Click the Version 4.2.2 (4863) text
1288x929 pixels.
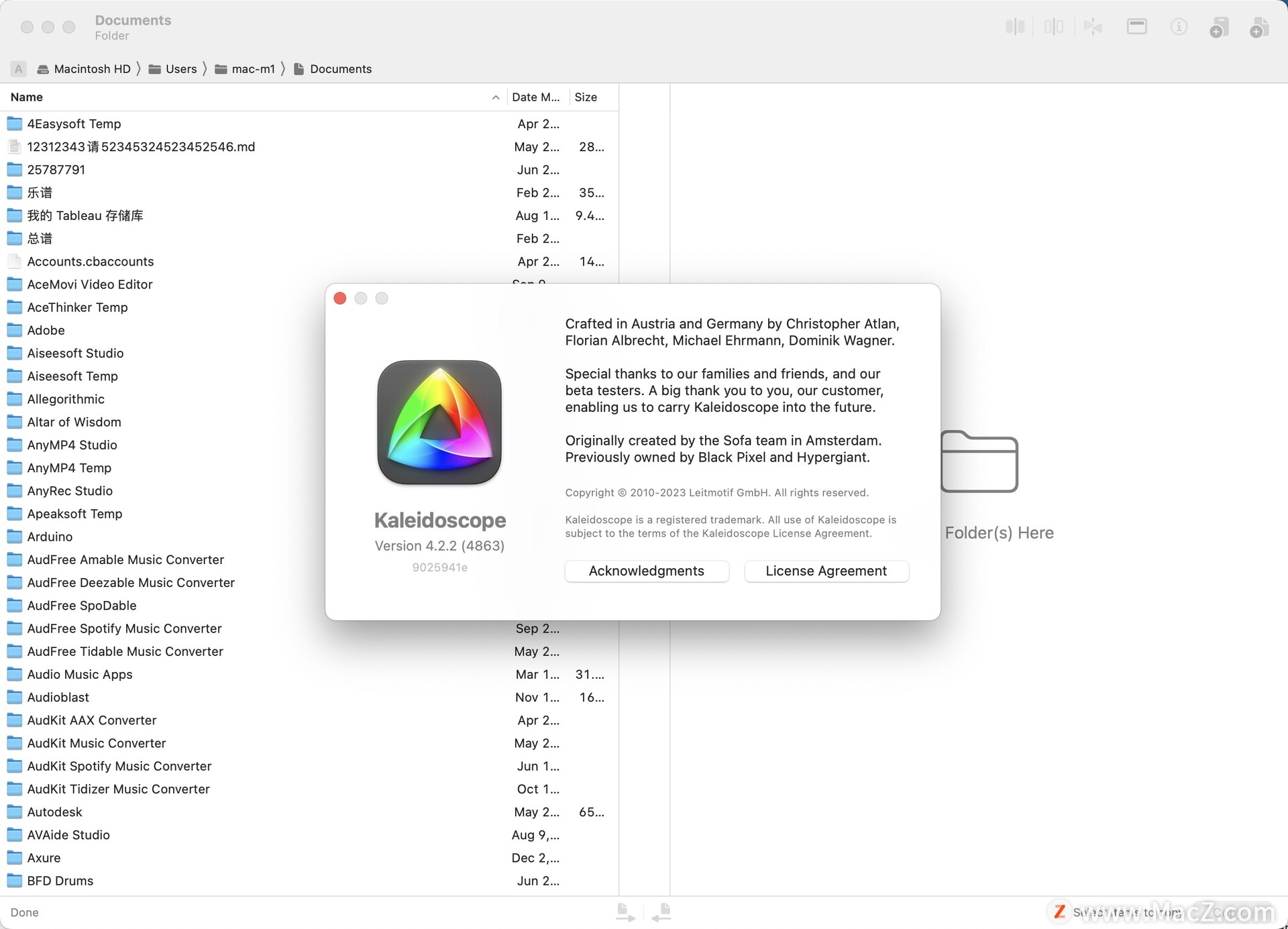[439, 546]
